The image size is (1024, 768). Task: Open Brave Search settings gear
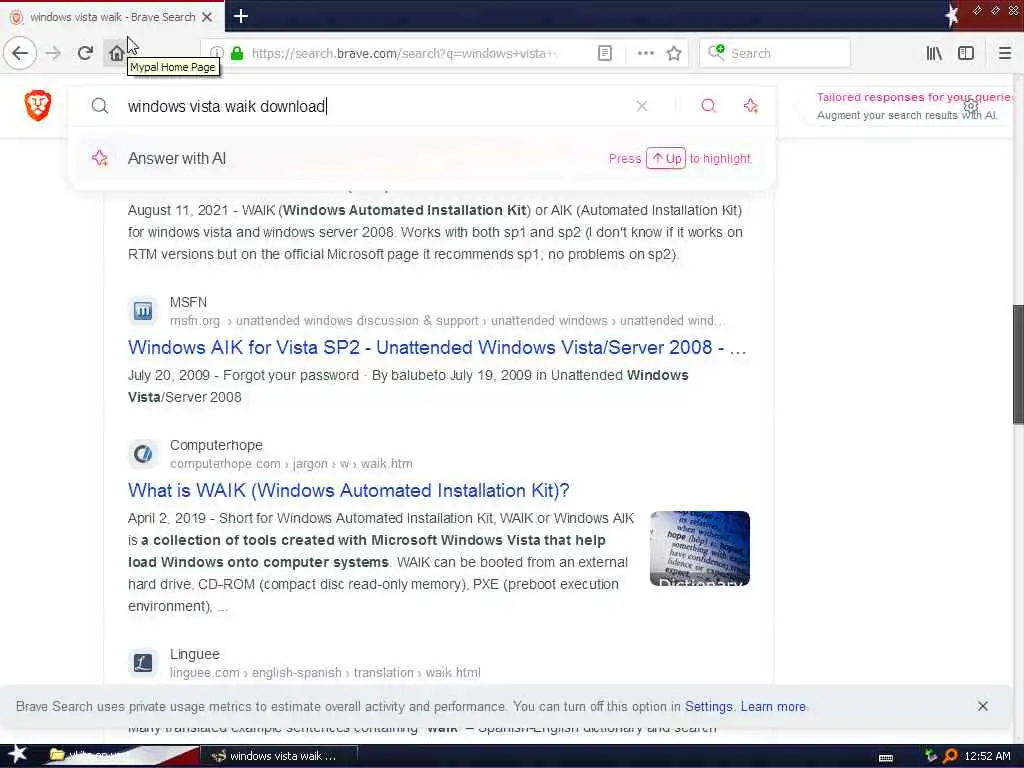coord(971,106)
